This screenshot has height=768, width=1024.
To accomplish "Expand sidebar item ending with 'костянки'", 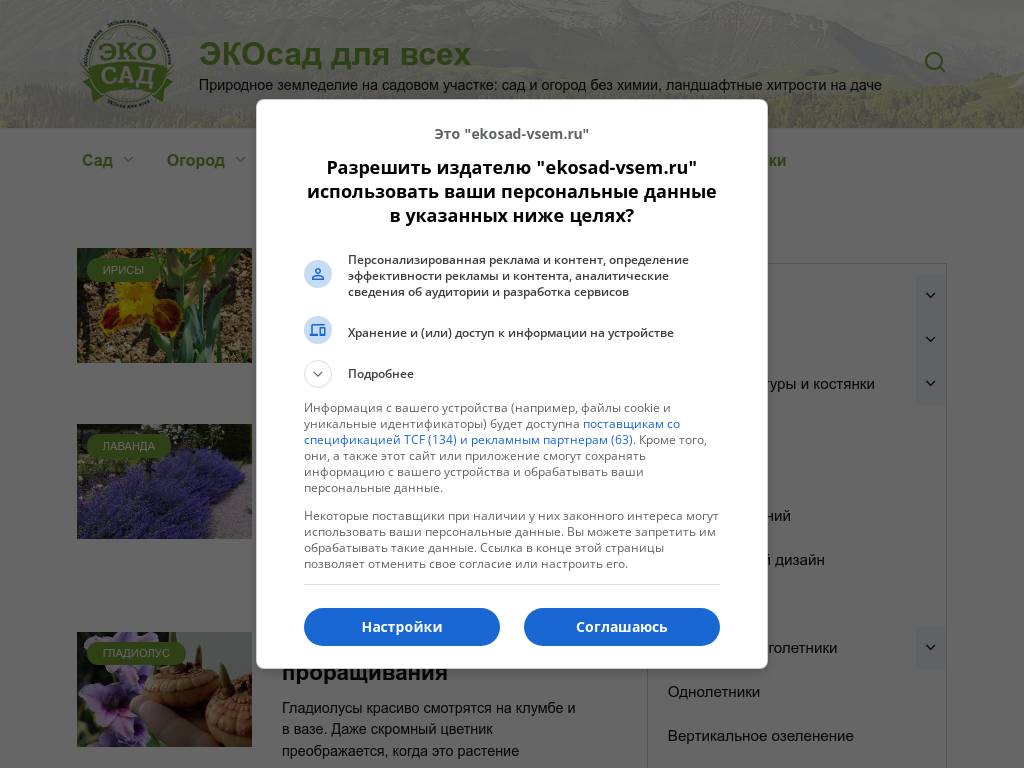I will (x=931, y=383).
